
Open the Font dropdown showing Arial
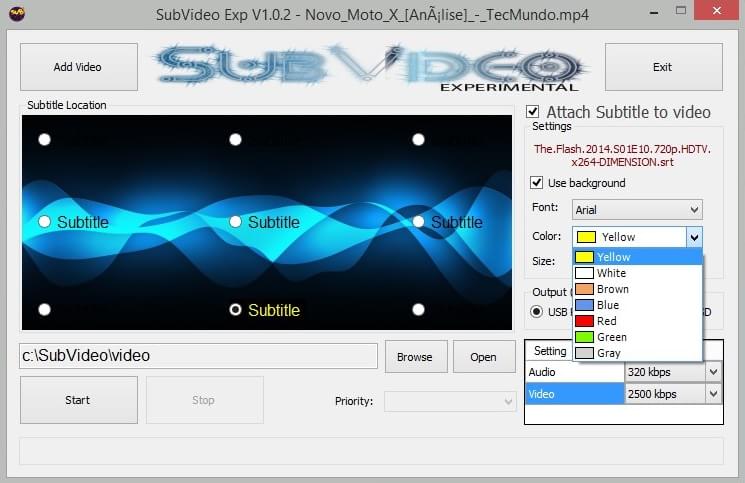(x=637, y=209)
